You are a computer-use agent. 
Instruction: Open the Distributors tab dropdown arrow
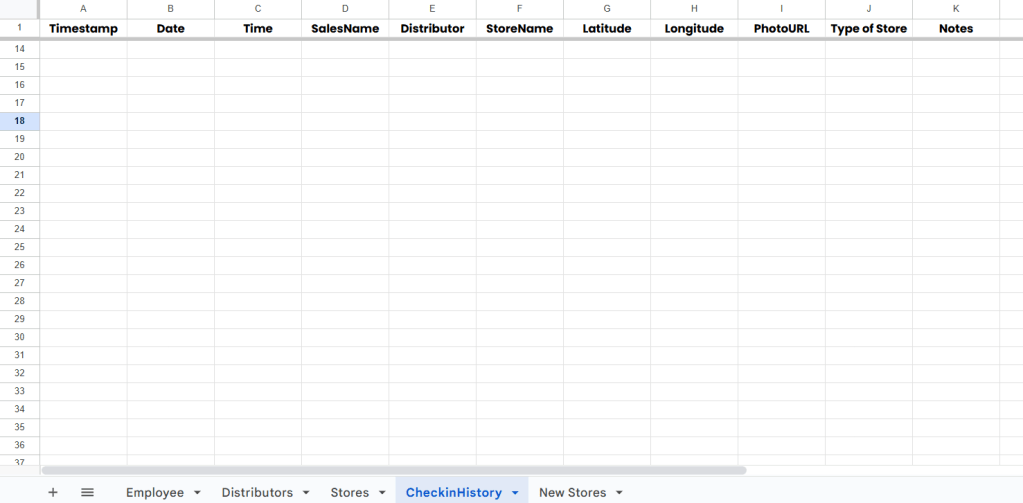point(306,493)
